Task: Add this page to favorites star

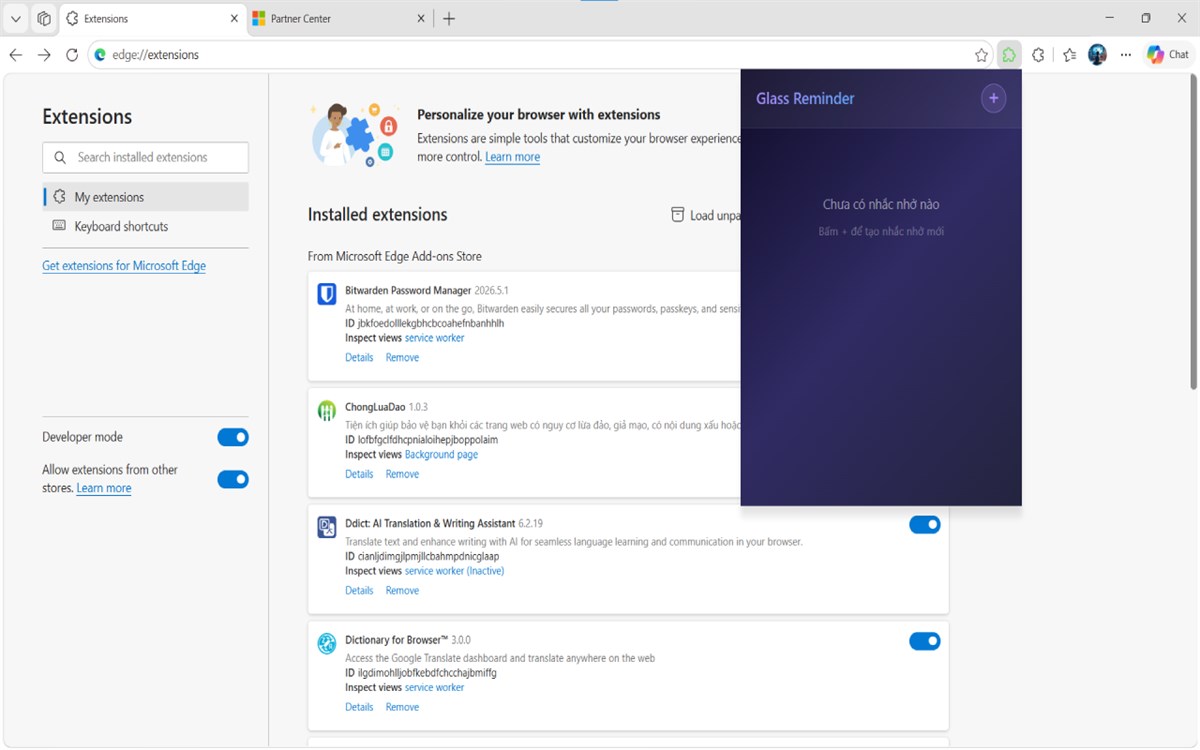Action: tap(981, 55)
